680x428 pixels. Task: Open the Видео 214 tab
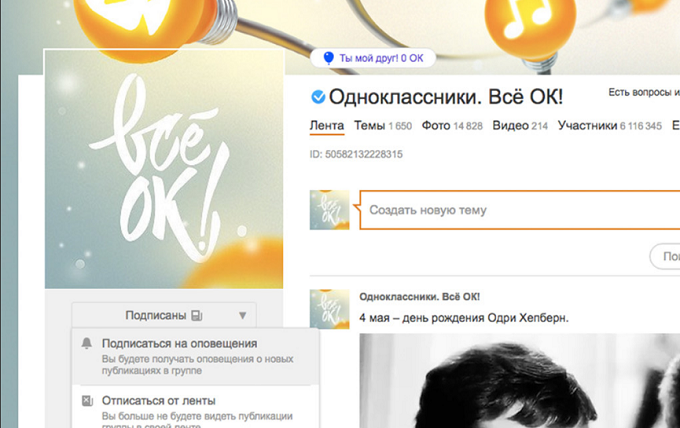tap(520, 126)
